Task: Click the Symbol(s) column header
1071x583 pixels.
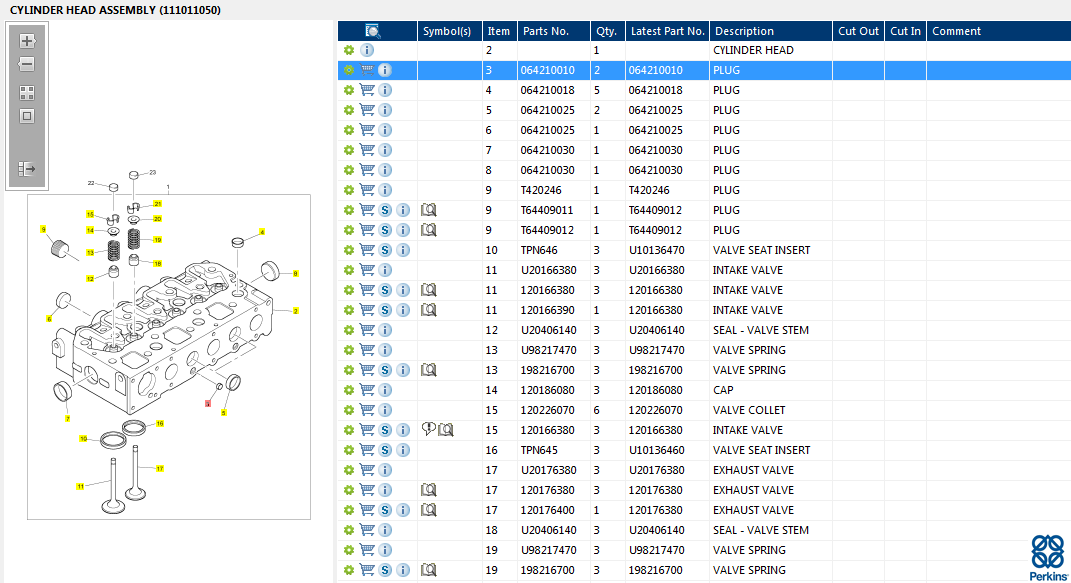Action: [x=449, y=31]
